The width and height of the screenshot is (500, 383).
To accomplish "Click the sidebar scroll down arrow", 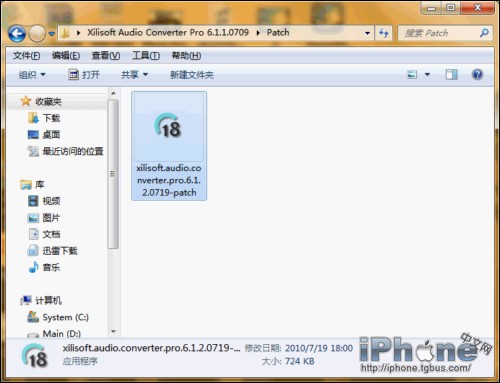I will tap(113, 331).
